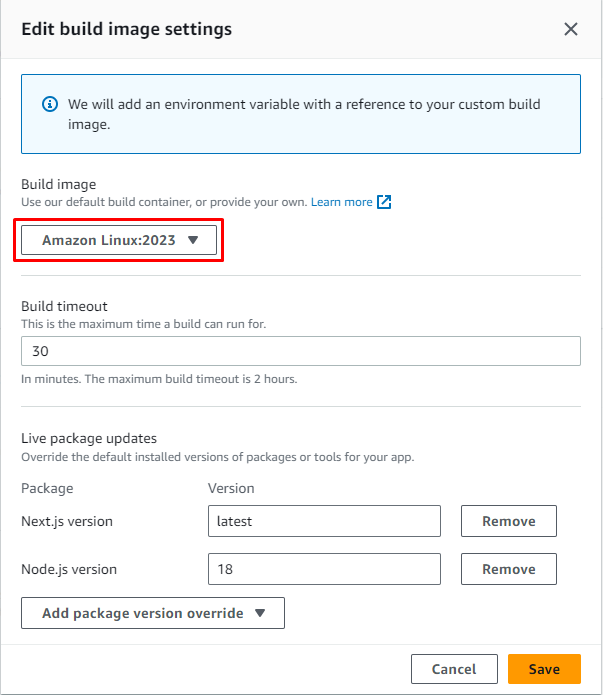Save the build image settings

coord(544,669)
